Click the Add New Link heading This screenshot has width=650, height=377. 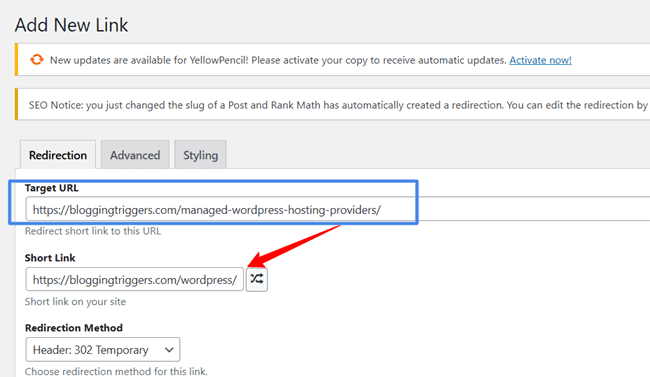point(71,25)
